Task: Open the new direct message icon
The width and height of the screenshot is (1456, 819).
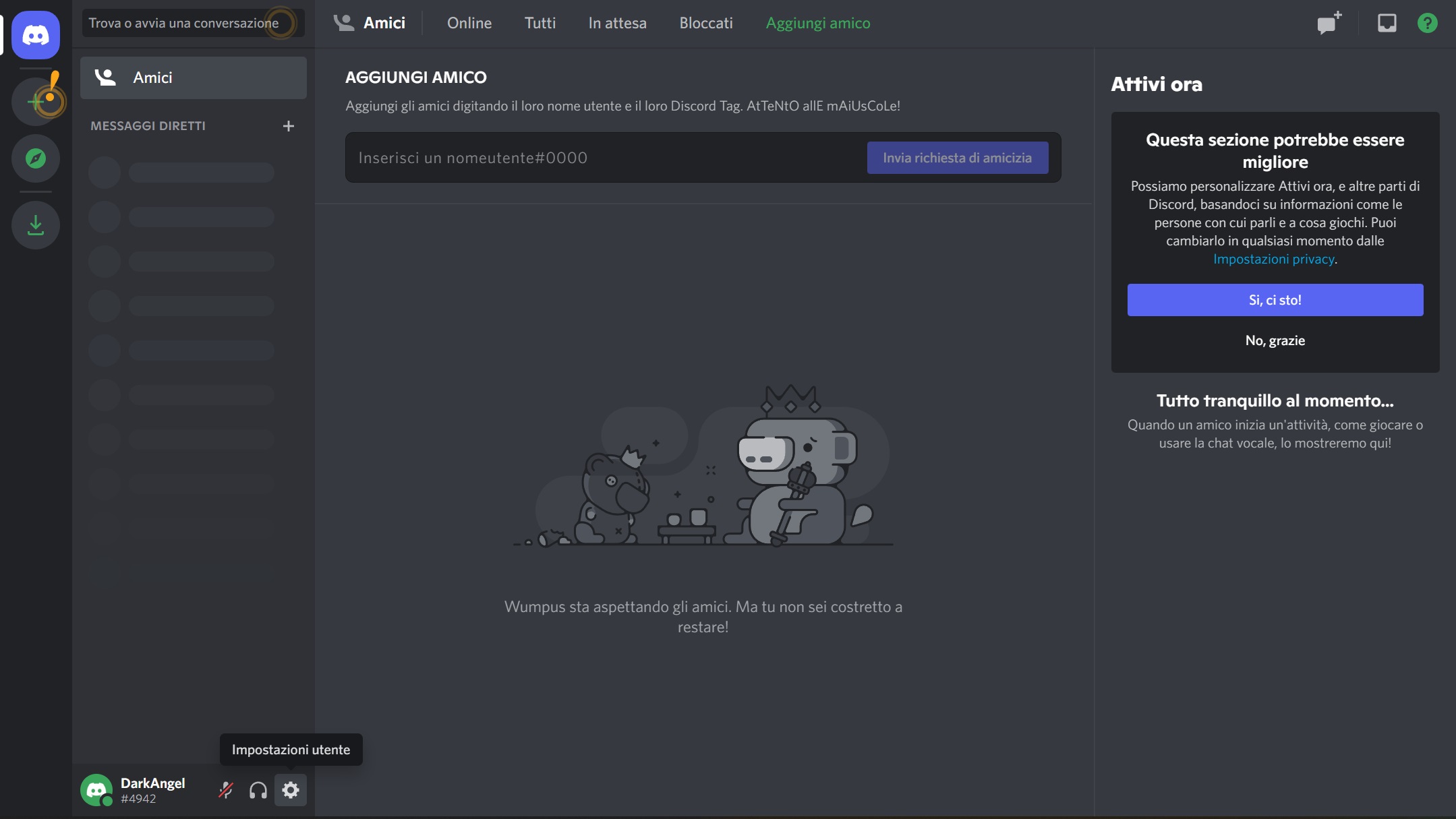Action: pos(1328,23)
